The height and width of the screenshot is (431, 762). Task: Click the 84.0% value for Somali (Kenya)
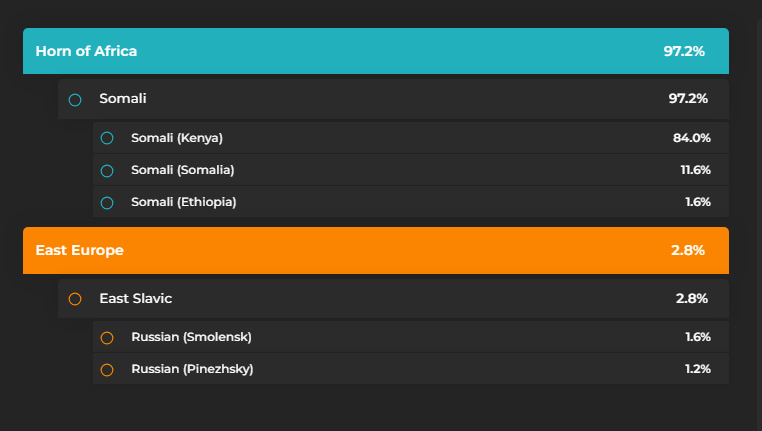692,138
